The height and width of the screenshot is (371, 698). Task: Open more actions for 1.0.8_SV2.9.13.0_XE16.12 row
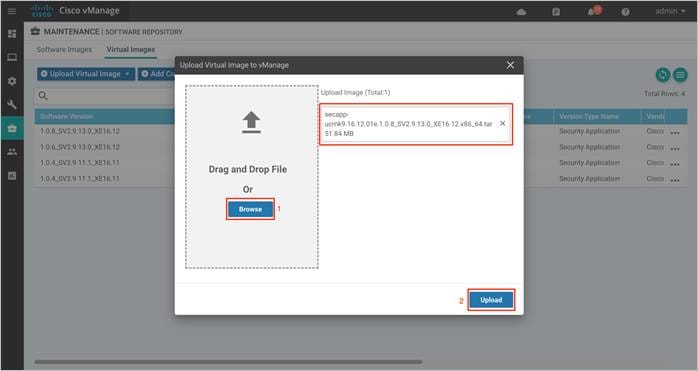click(x=675, y=132)
